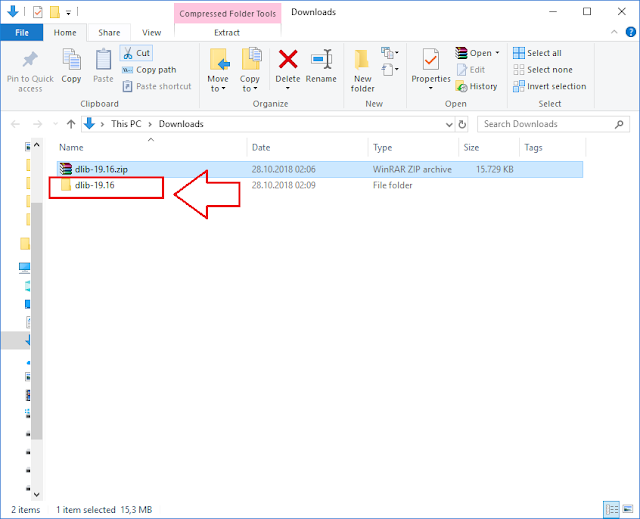Click quick access New folder icon
Screen dimensions: 640x519
tap(55, 12)
